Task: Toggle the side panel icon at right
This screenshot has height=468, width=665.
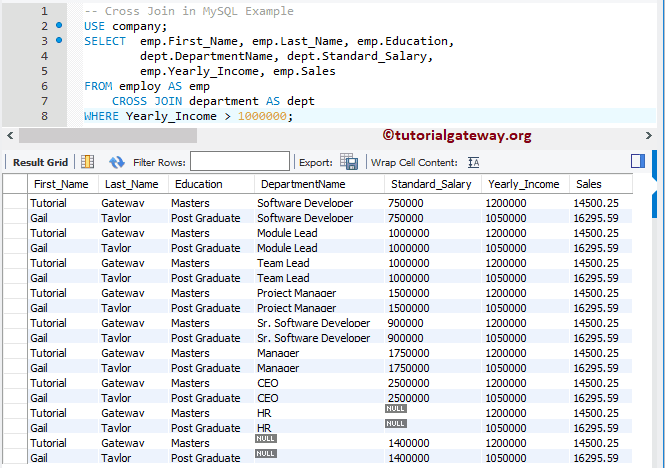Action: pyautogui.click(x=637, y=161)
